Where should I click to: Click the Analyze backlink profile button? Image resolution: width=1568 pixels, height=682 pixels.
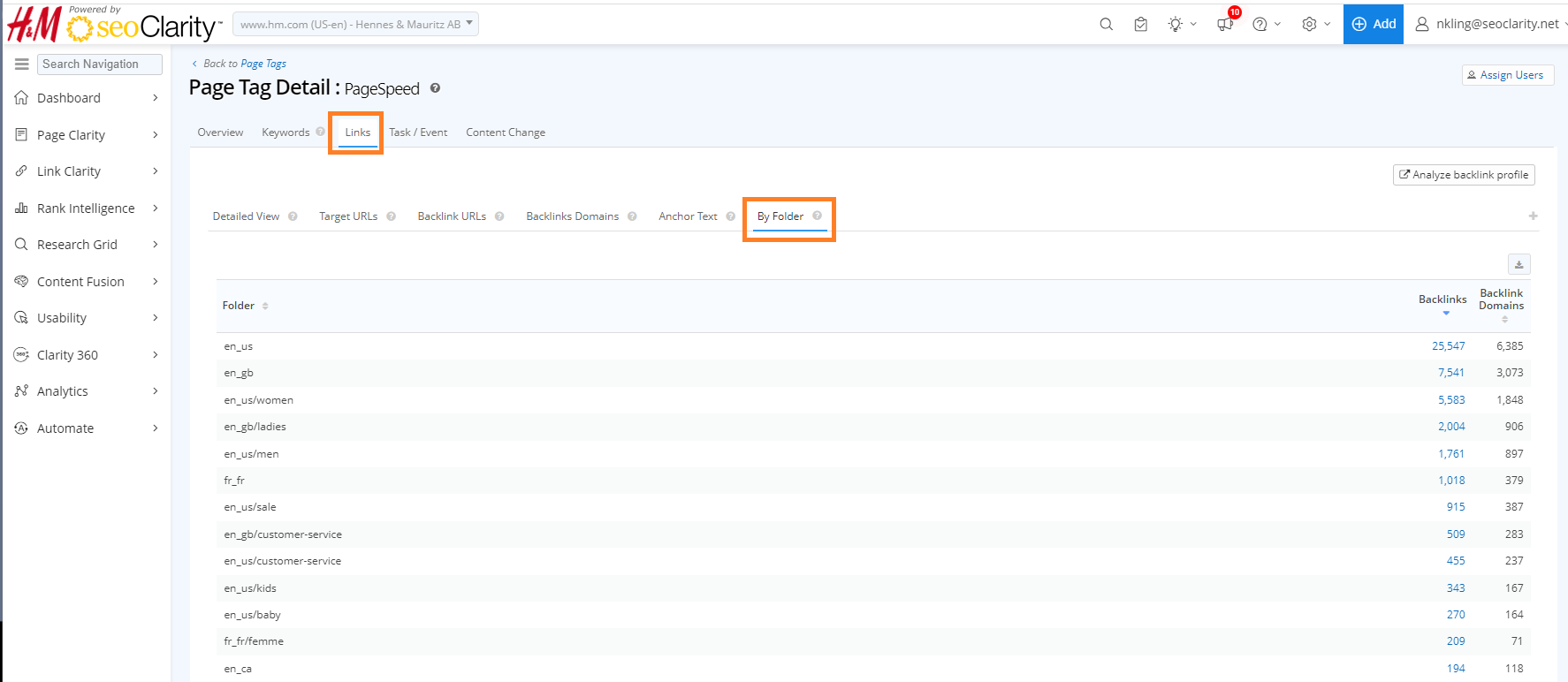(x=1464, y=175)
